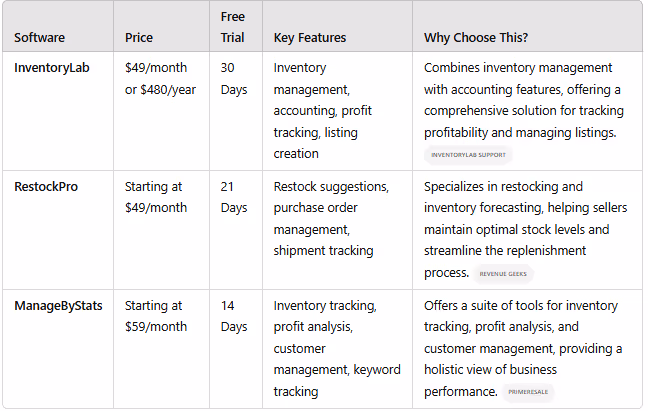Click the Key Features column header
Image resolution: width=648 pixels, height=411 pixels.
click(310, 38)
